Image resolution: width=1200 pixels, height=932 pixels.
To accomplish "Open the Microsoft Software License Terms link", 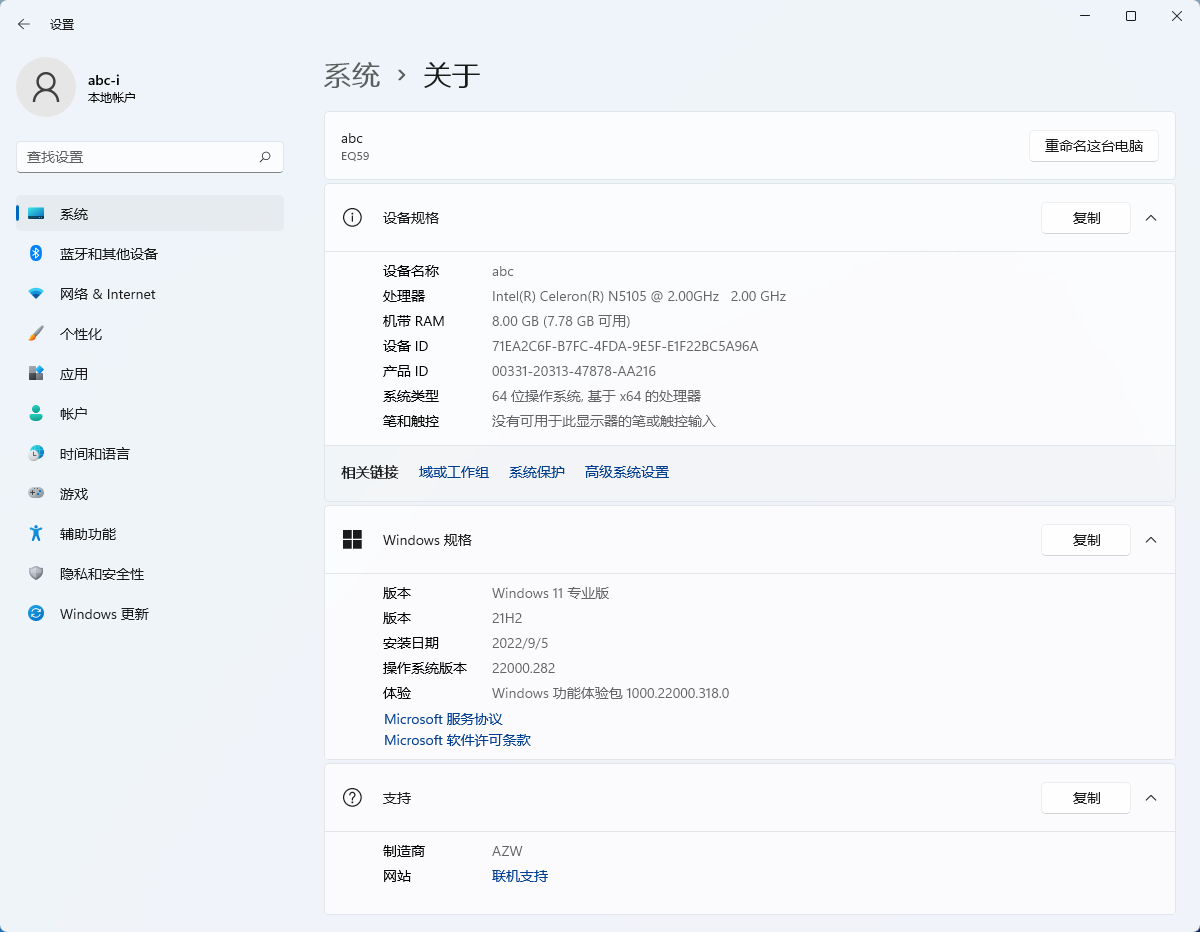I will (x=457, y=741).
